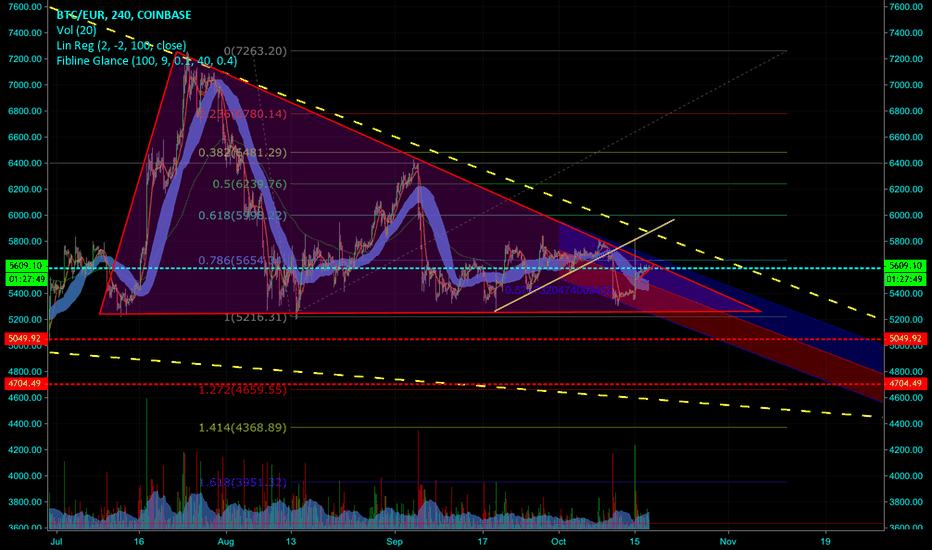The width and height of the screenshot is (932, 550).
Task: Click the BTC/EUR, 240, COINBASE chart title
Action: click(x=124, y=15)
